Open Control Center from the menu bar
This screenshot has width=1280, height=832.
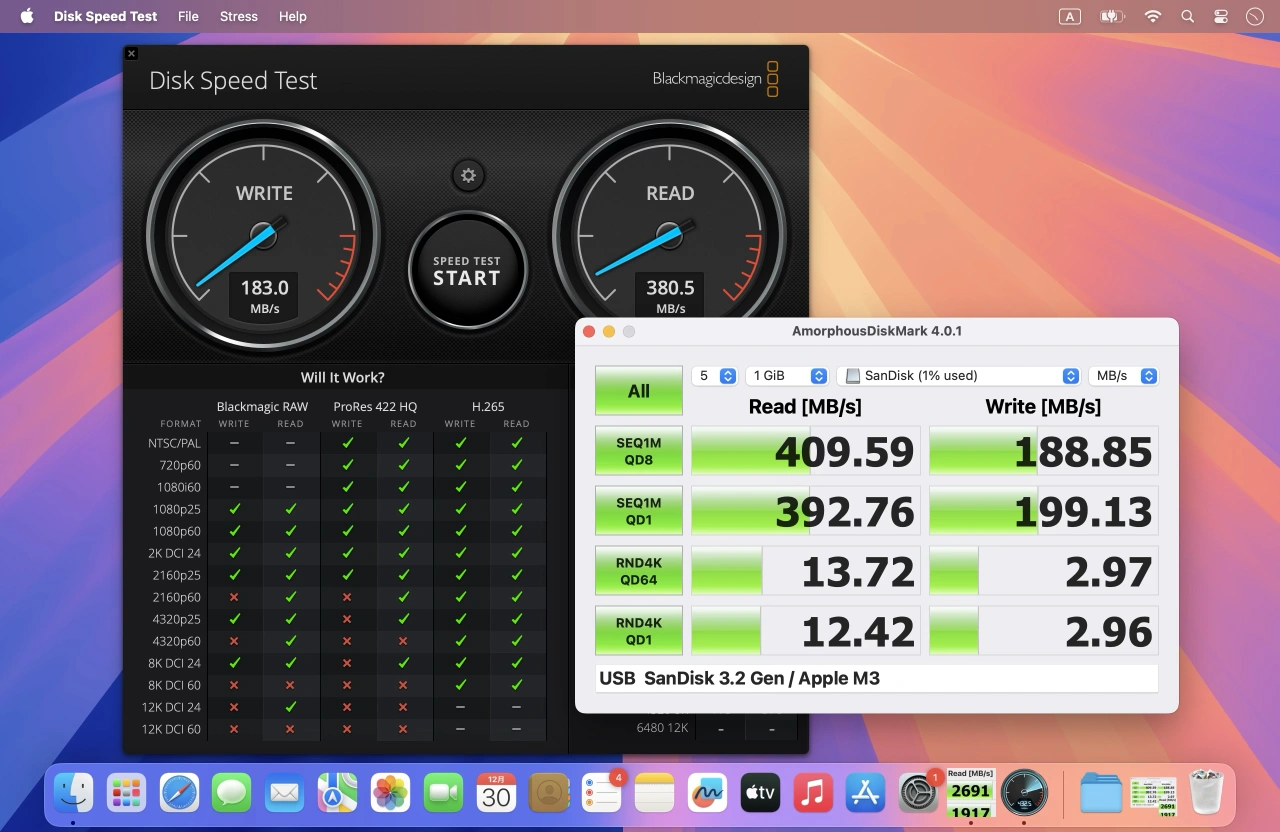pos(1221,16)
